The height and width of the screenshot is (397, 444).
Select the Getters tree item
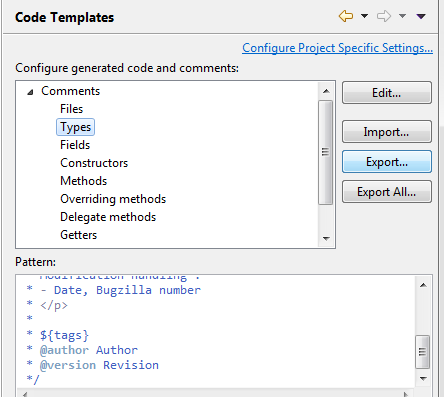(x=79, y=235)
